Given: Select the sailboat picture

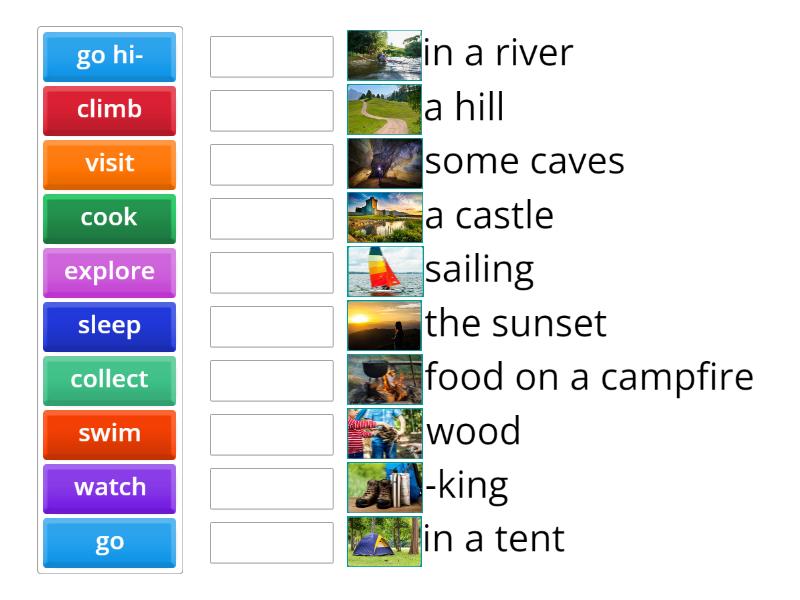Looking at the screenshot, I should pyautogui.click(x=384, y=272).
